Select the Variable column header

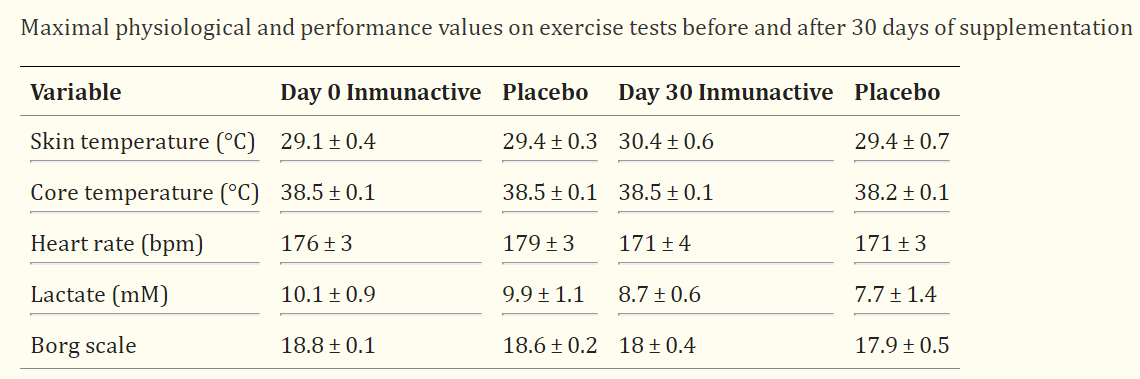(x=76, y=92)
